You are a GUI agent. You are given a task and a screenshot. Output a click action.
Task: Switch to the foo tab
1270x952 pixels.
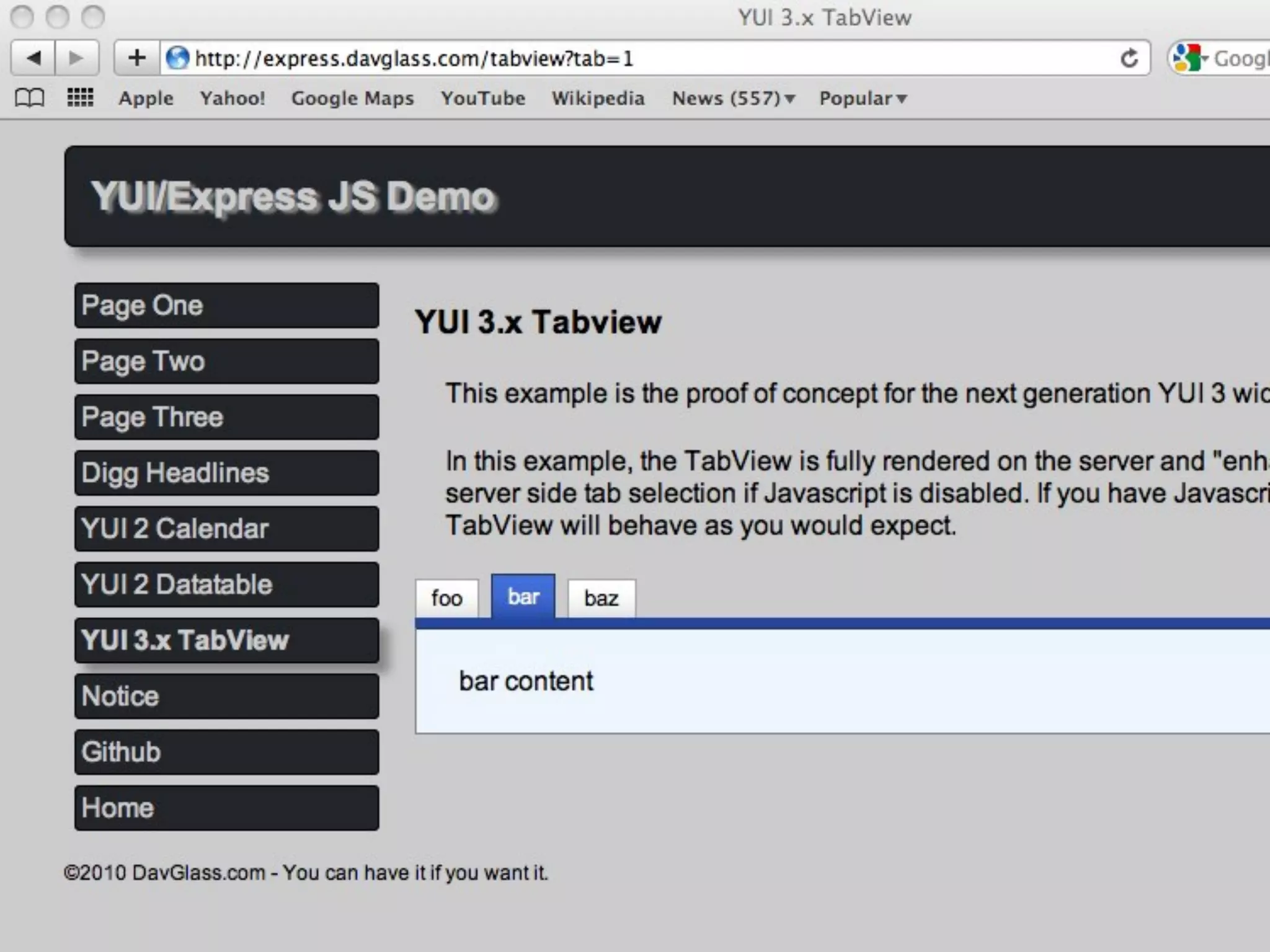point(446,598)
